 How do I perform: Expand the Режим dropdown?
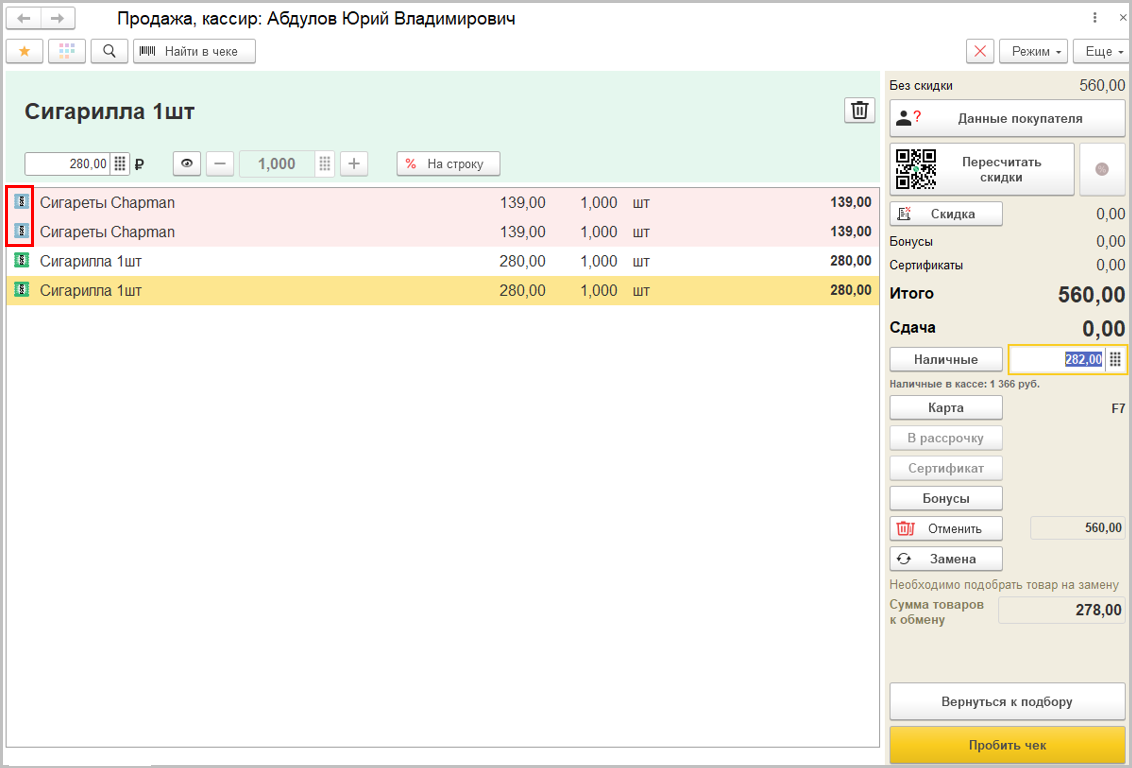pos(1035,51)
